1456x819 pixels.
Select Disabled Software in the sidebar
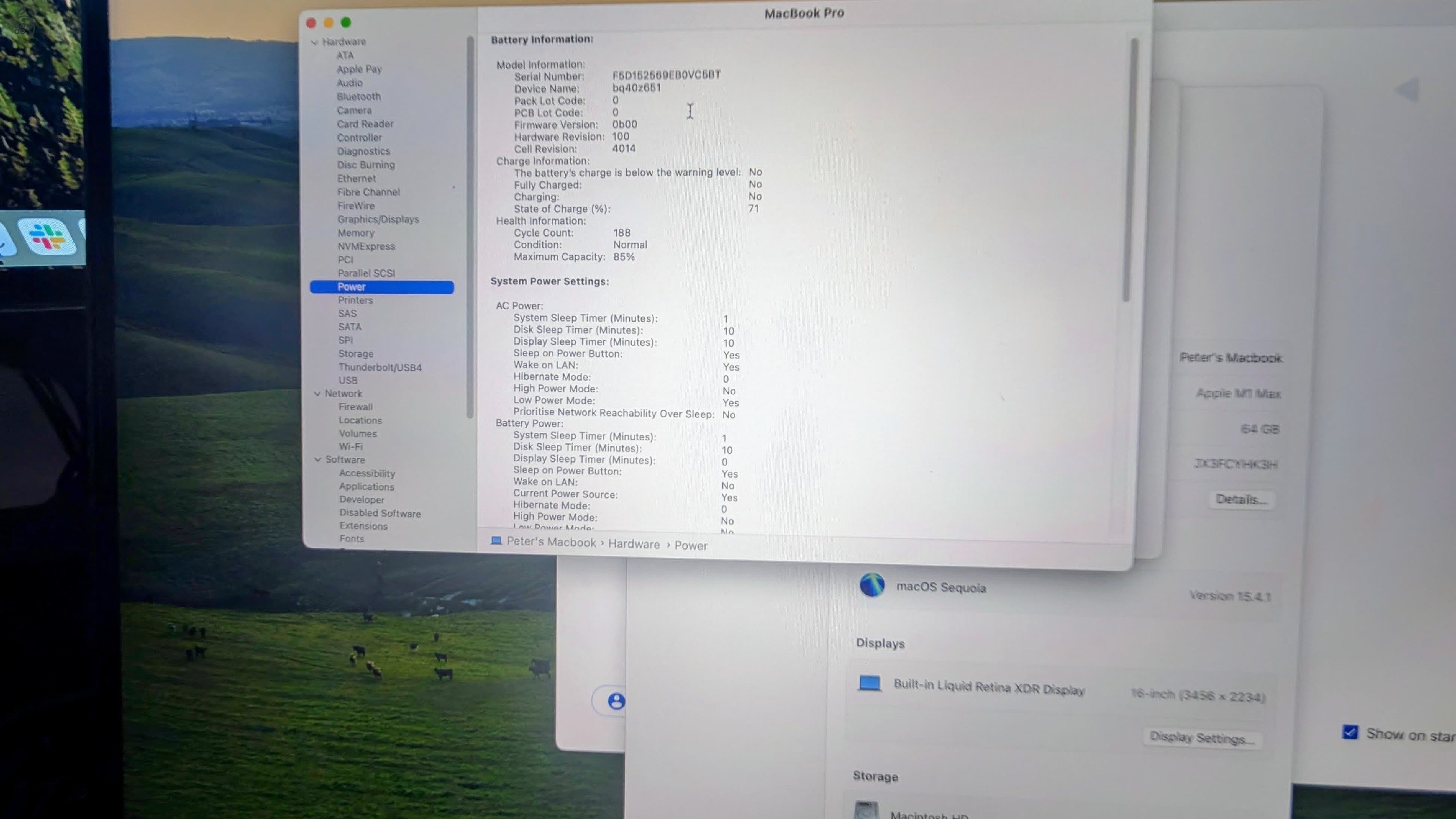(x=380, y=513)
